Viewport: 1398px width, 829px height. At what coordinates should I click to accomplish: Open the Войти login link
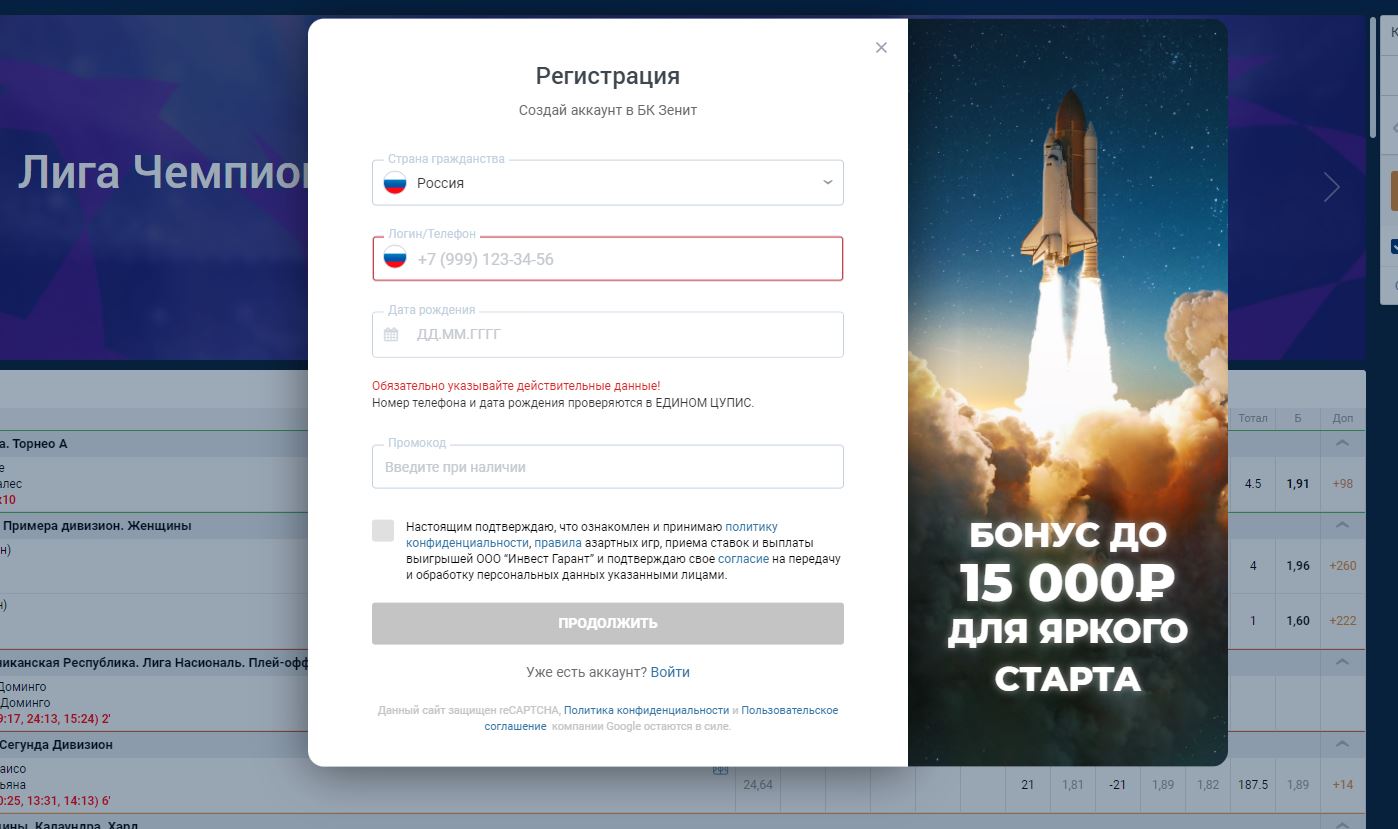[x=670, y=672]
